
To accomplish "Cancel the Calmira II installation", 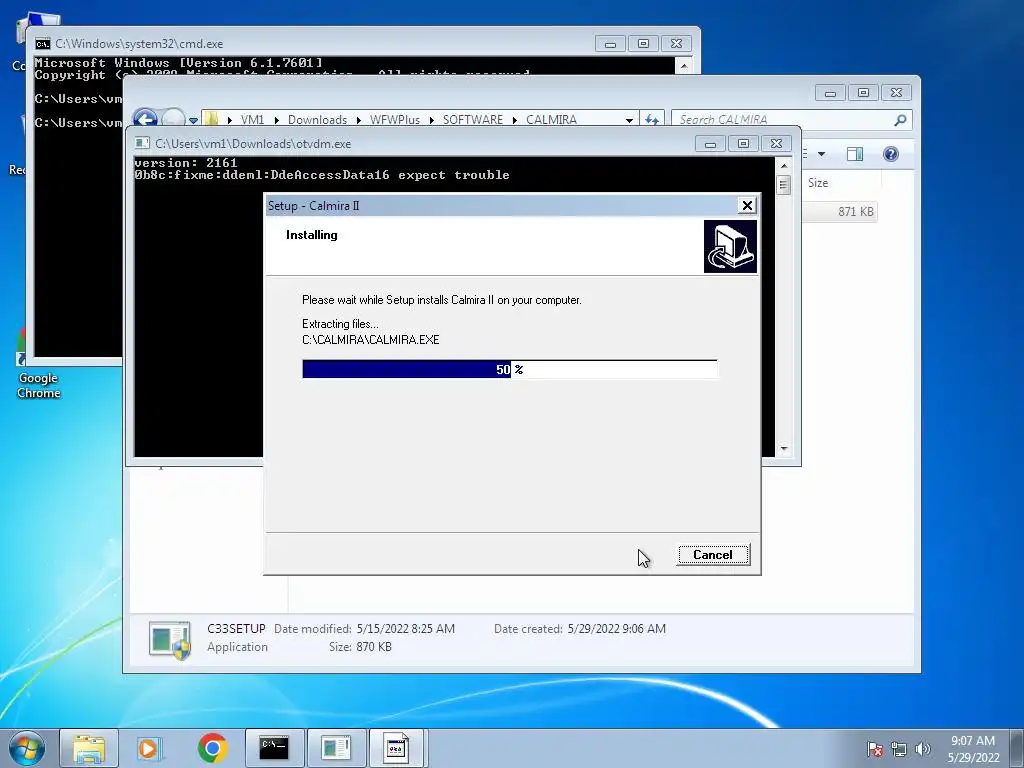I will (712, 554).
